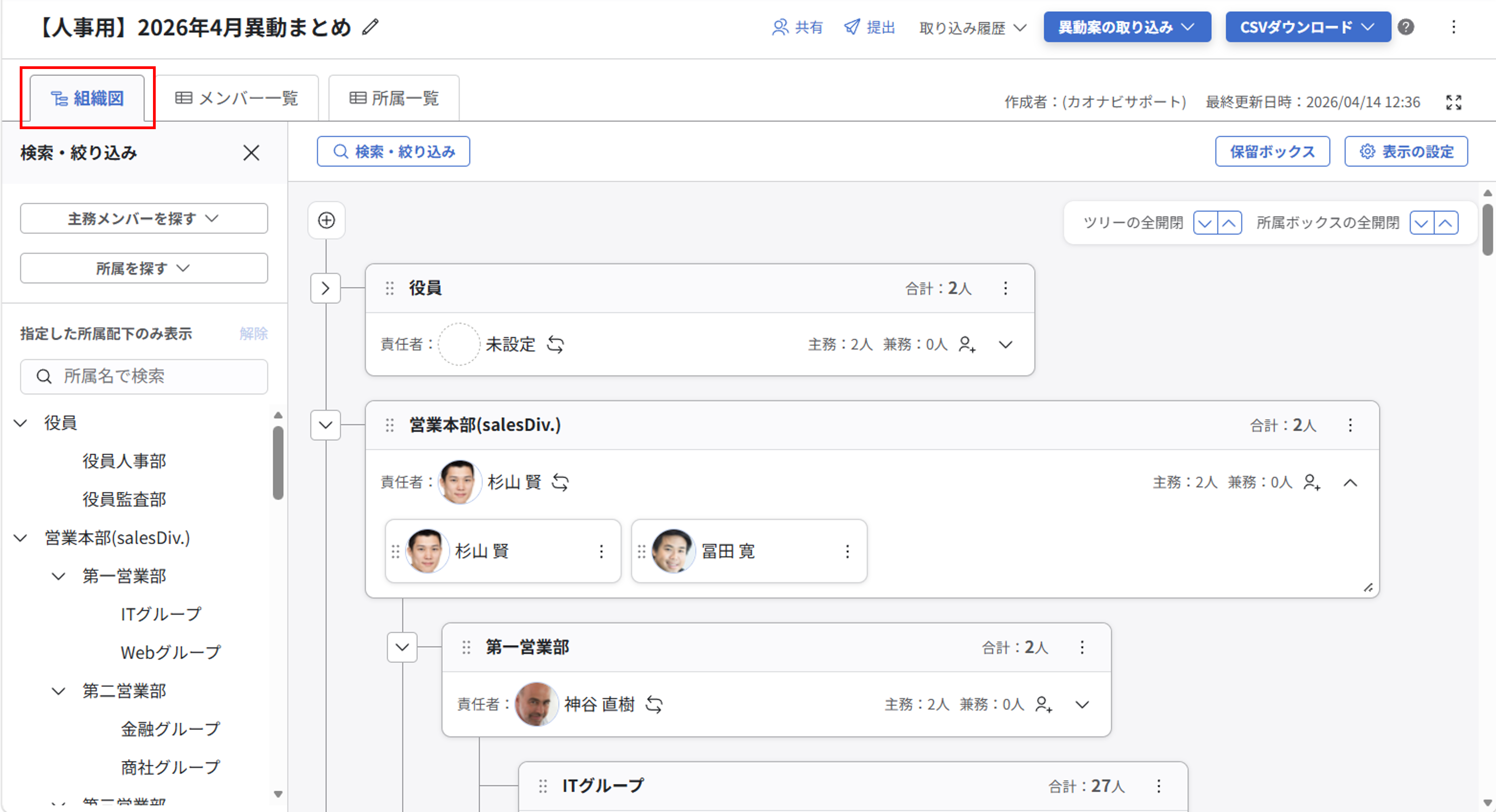
Task: Collapse the 第一営業部 node in the chart
Action: (x=403, y=647)
